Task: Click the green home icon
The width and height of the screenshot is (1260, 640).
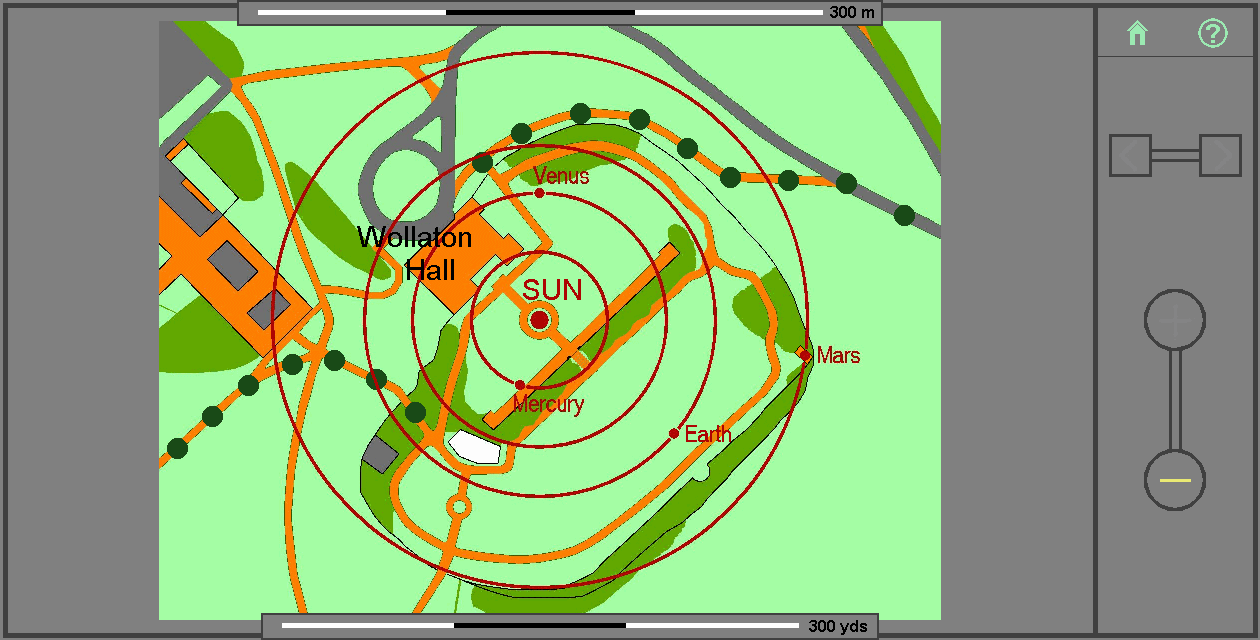Action: 1137,34
